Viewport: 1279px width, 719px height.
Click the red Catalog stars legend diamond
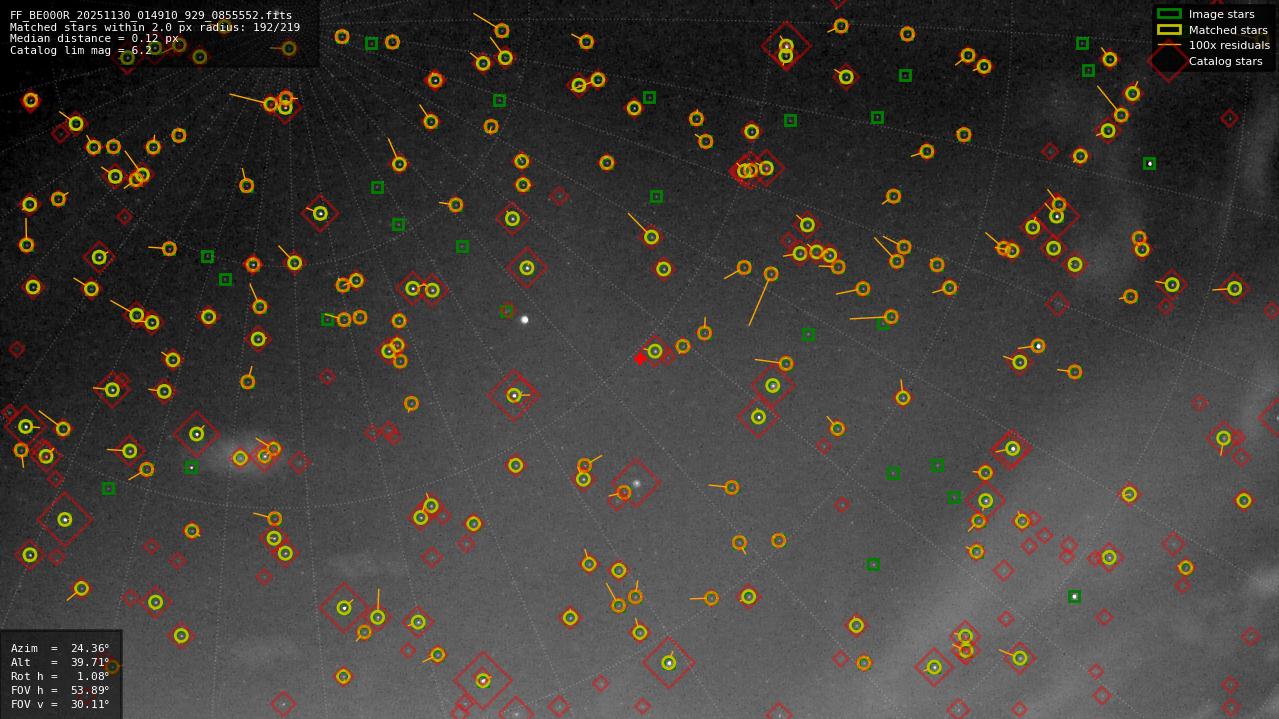1169,61
